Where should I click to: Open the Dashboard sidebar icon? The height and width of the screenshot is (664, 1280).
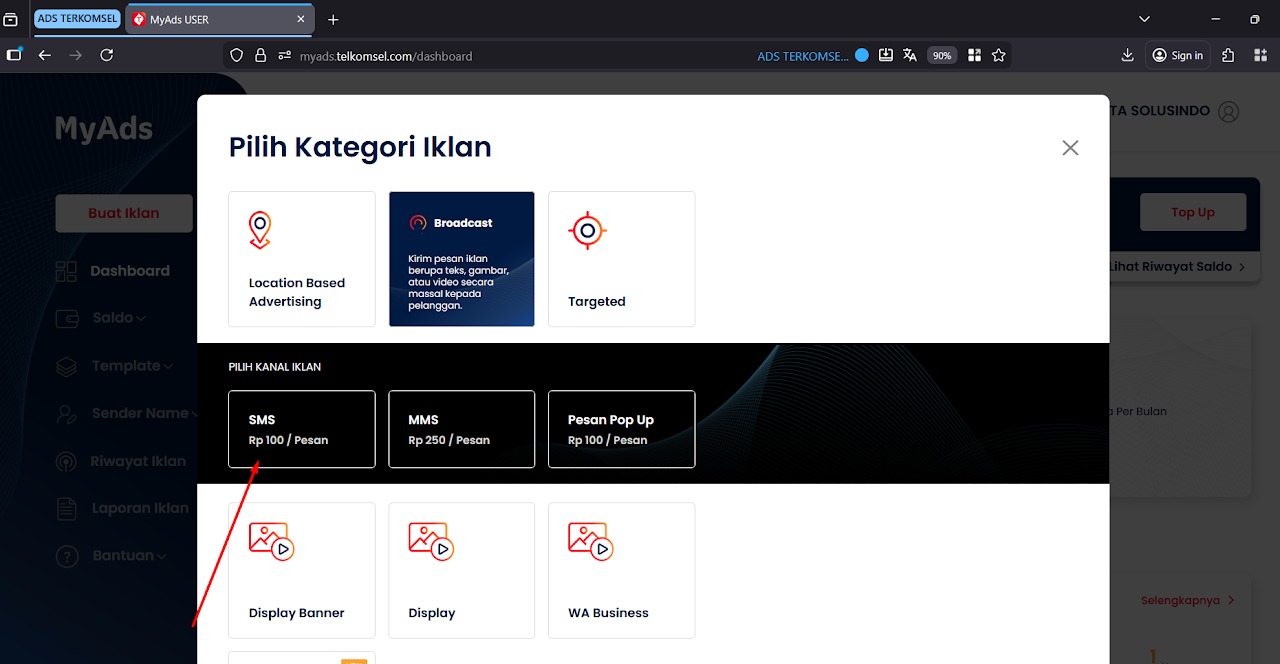(66, 271)
